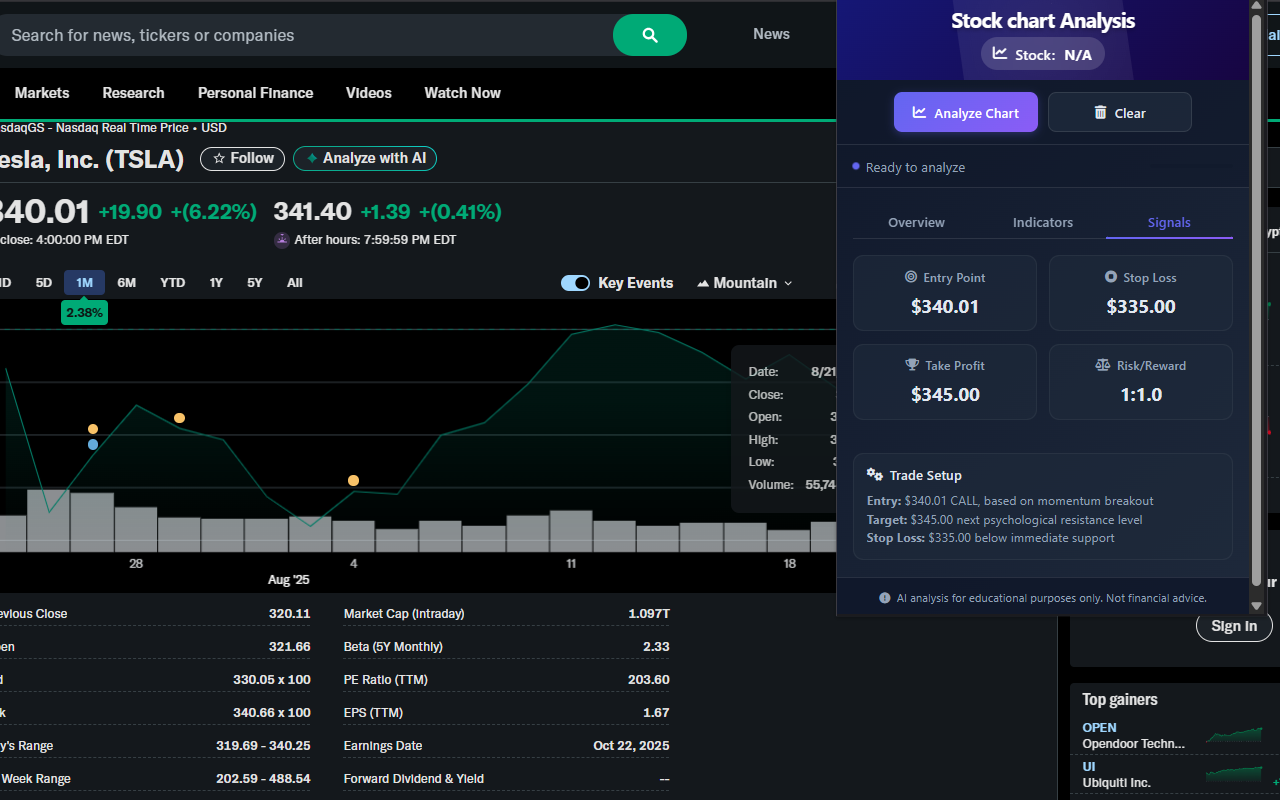Click the Analyze Chart button
Image resolution: width=1280 pixels, height=800 pixels.
tap(966, 112)
